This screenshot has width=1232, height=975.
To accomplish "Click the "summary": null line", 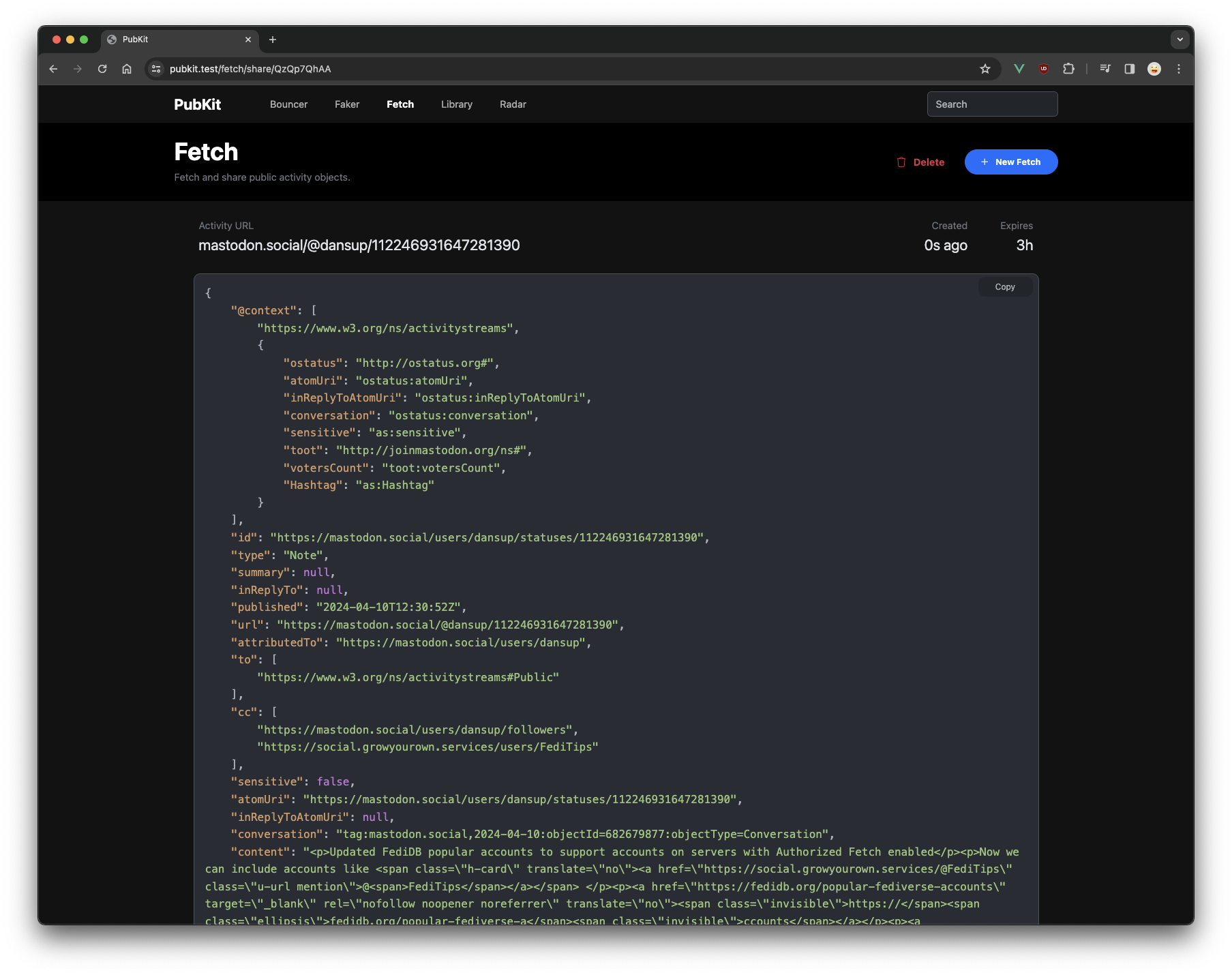I will pos(283,572).
